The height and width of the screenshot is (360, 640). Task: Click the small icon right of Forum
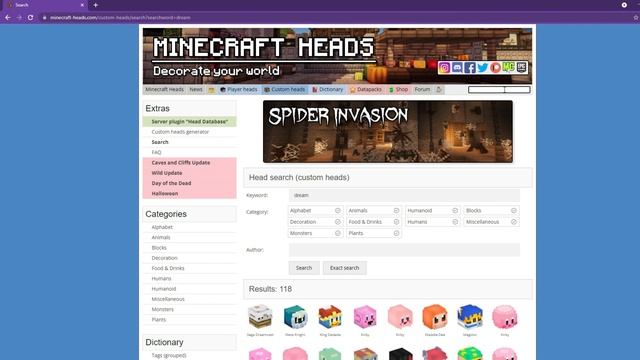tap(439, 90)
